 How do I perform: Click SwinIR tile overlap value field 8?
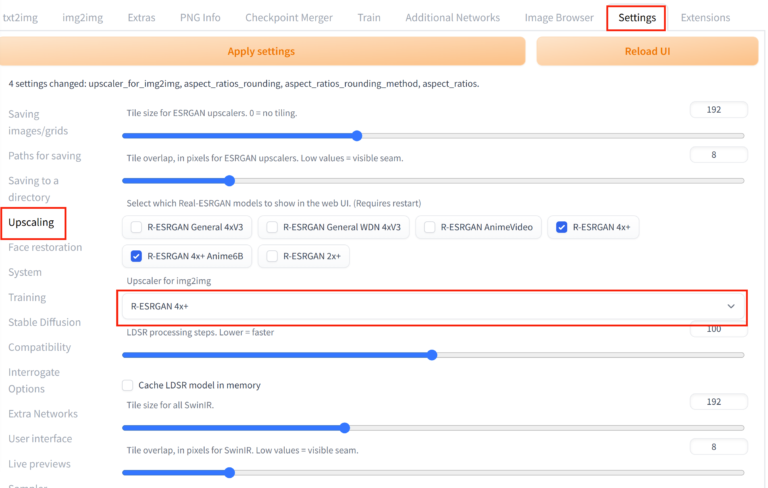pyautogui.click(x=719, y=447)
